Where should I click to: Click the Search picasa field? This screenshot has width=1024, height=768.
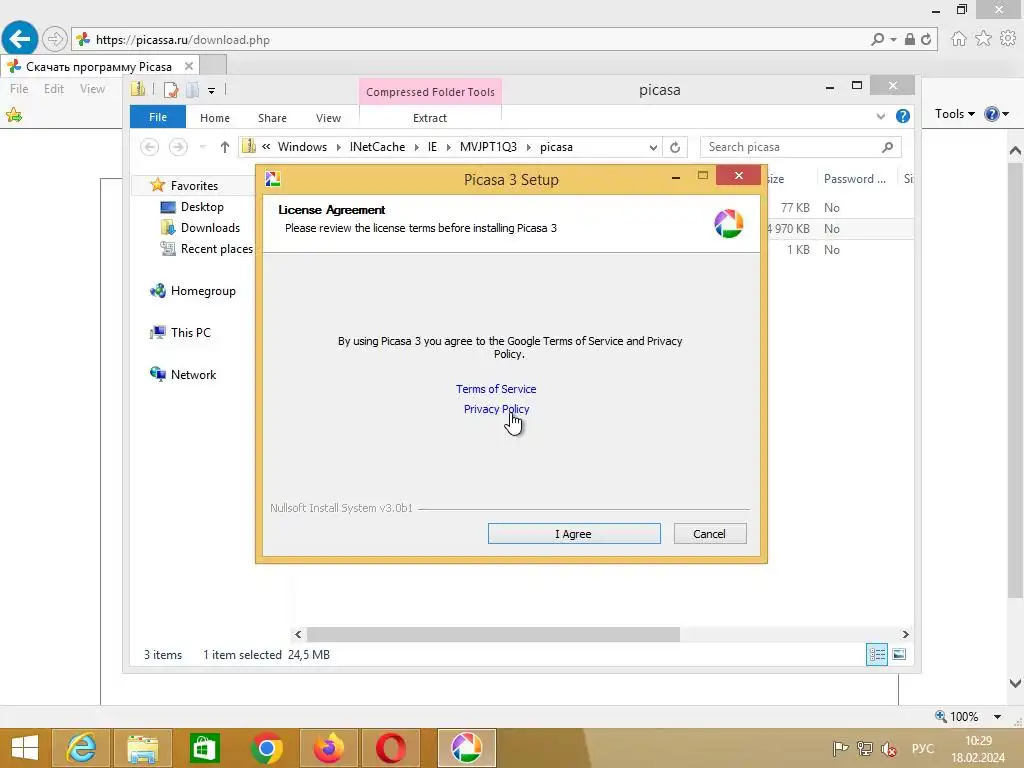[x=801, y=147]
